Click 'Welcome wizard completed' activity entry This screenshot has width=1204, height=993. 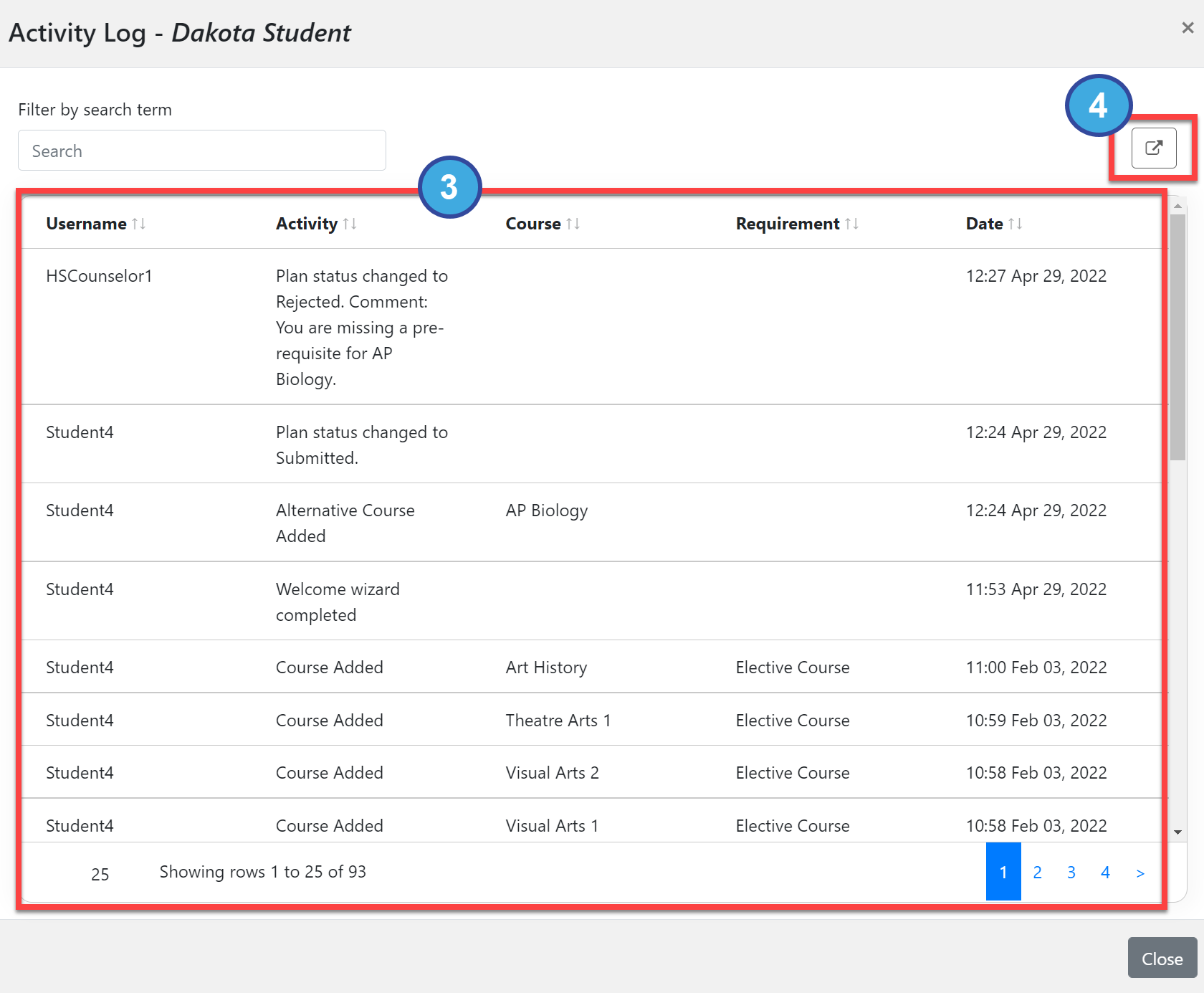[338, 602]
